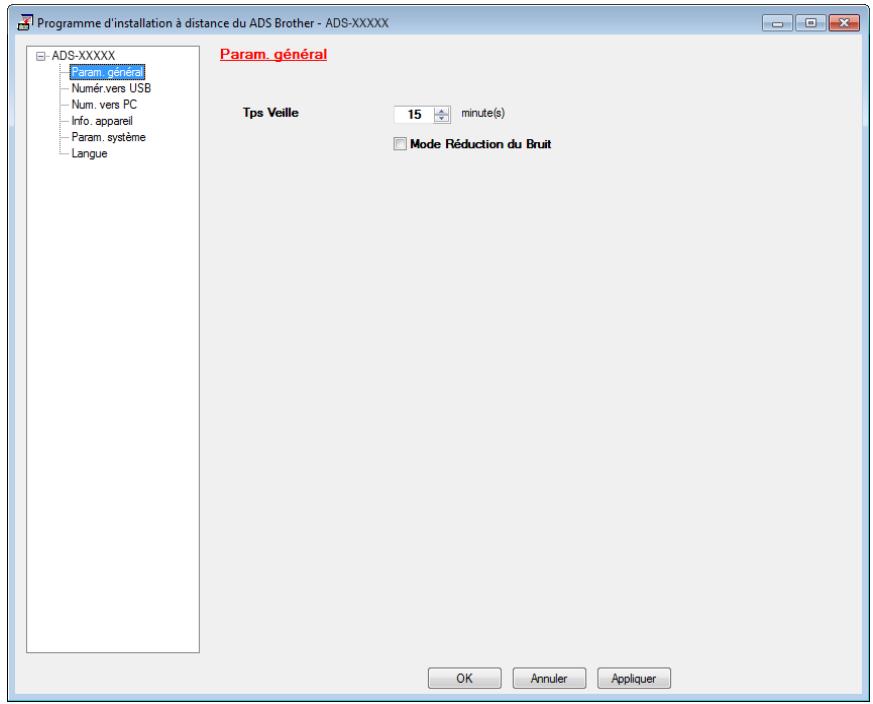873x704 pixels.
Task: Select the ADS-XXXXX root tree item
Action: (83, 56)
